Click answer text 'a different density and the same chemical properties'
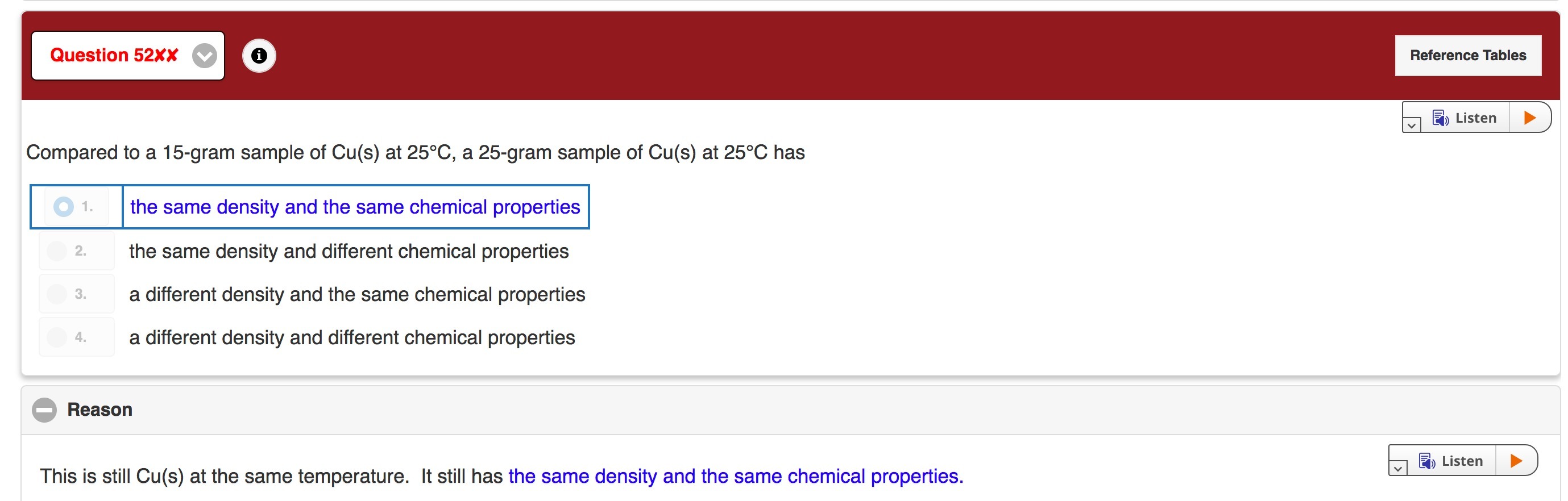This screenshot has height=501, width=1568. point(356,294)
